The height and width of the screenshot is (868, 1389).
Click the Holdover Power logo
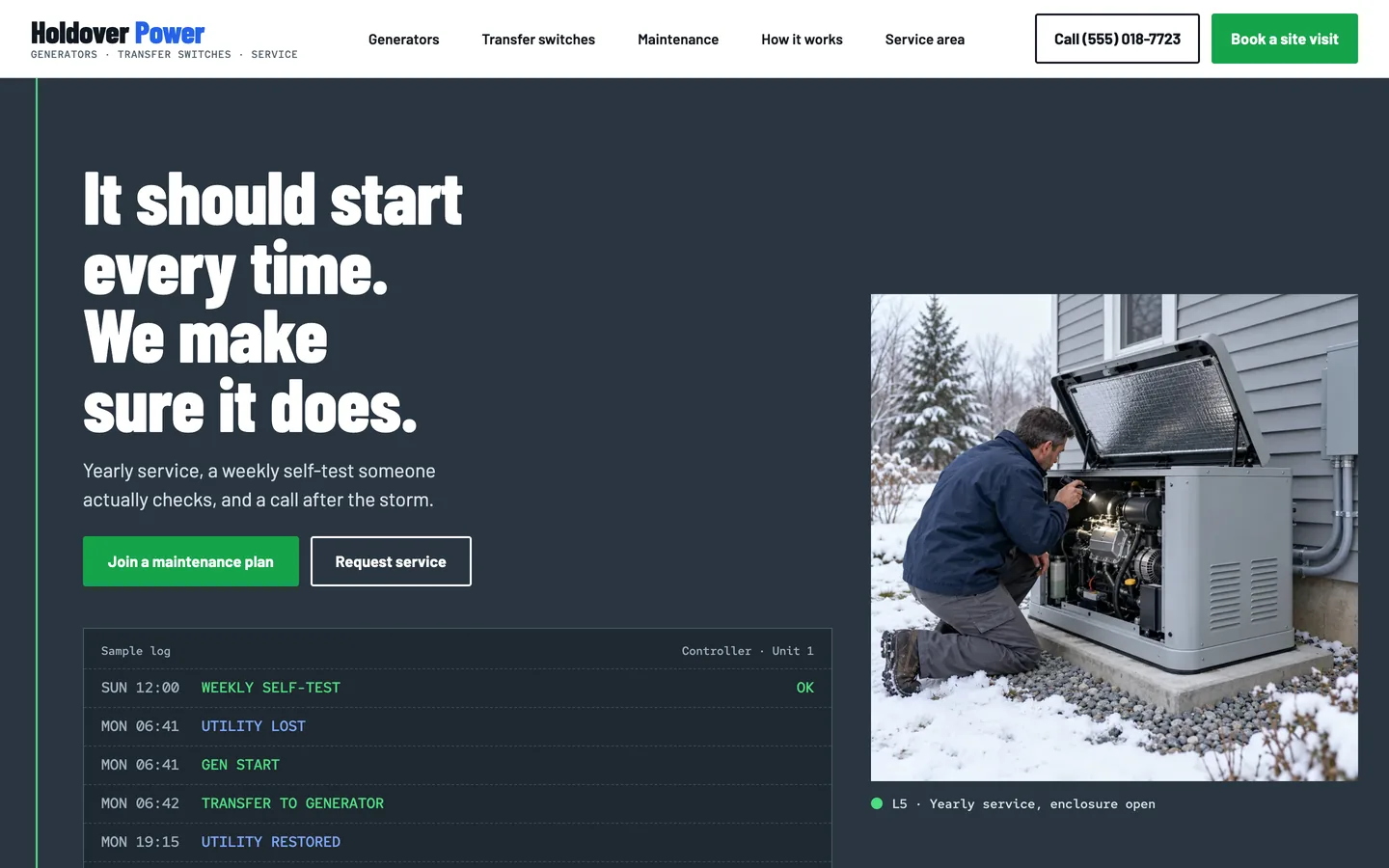pyautogui.click(x=118, y=33)
